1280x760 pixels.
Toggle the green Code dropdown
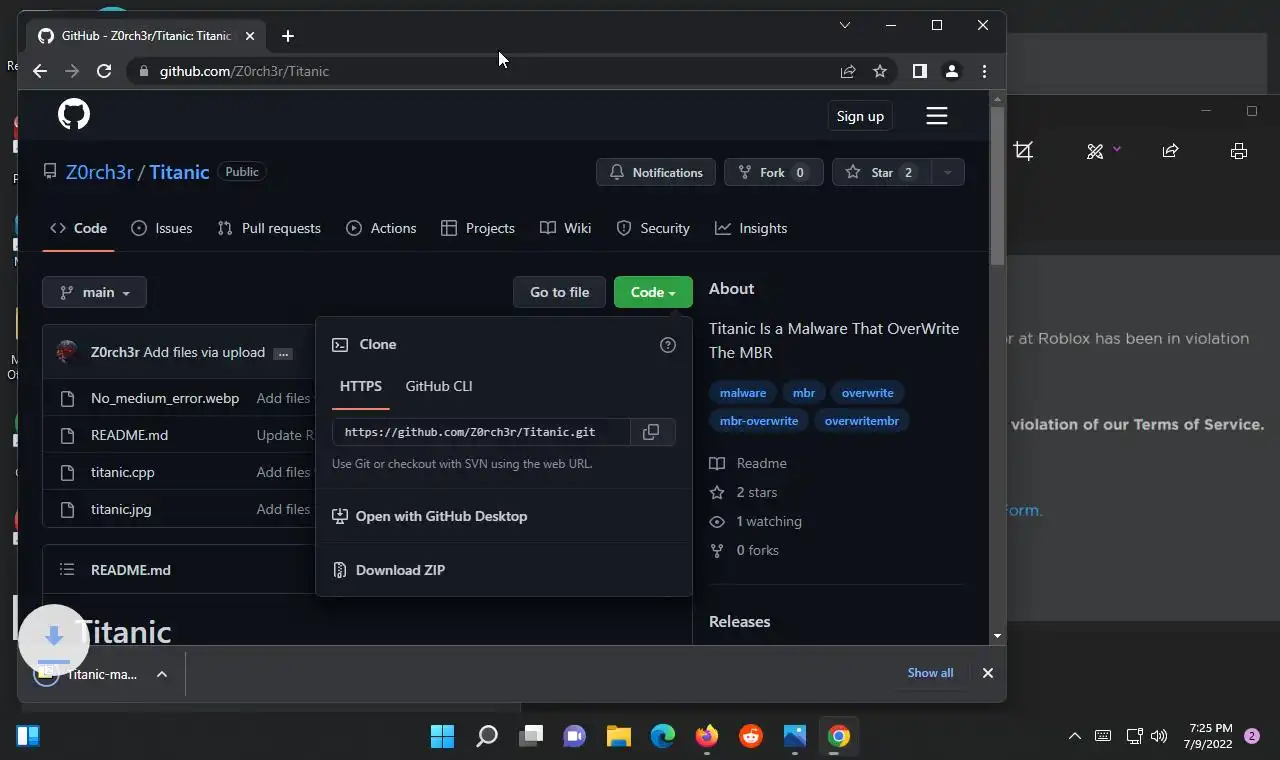[653, 292]
